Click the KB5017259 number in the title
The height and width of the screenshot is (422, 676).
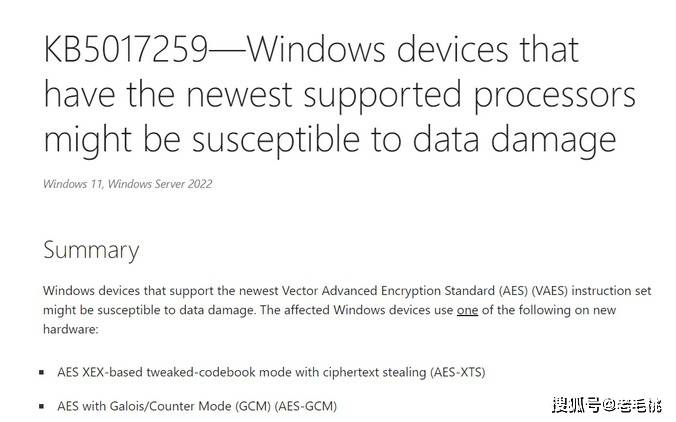[x=126, y=50]
